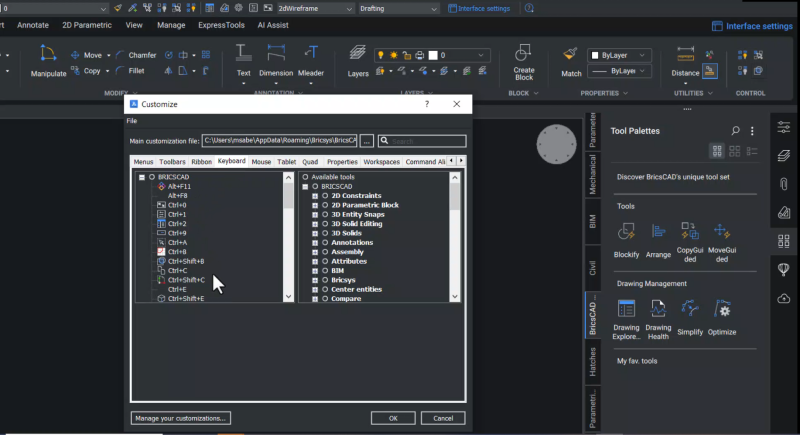Switch Tool Palettes to large icon view

(717, 151)
